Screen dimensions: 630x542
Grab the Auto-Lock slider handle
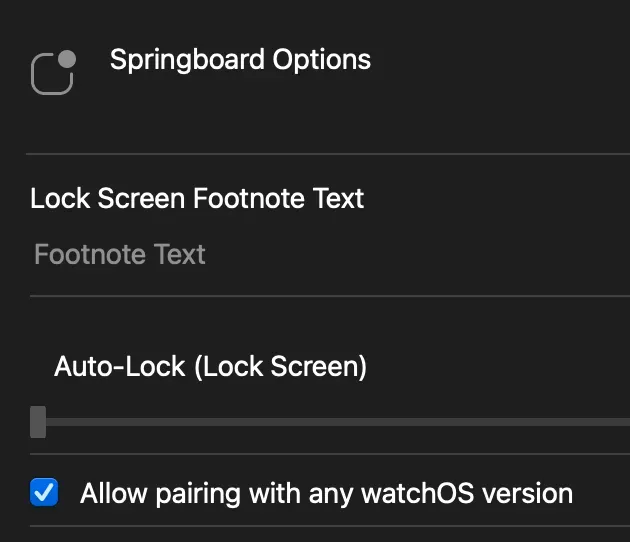pos(38,422)
